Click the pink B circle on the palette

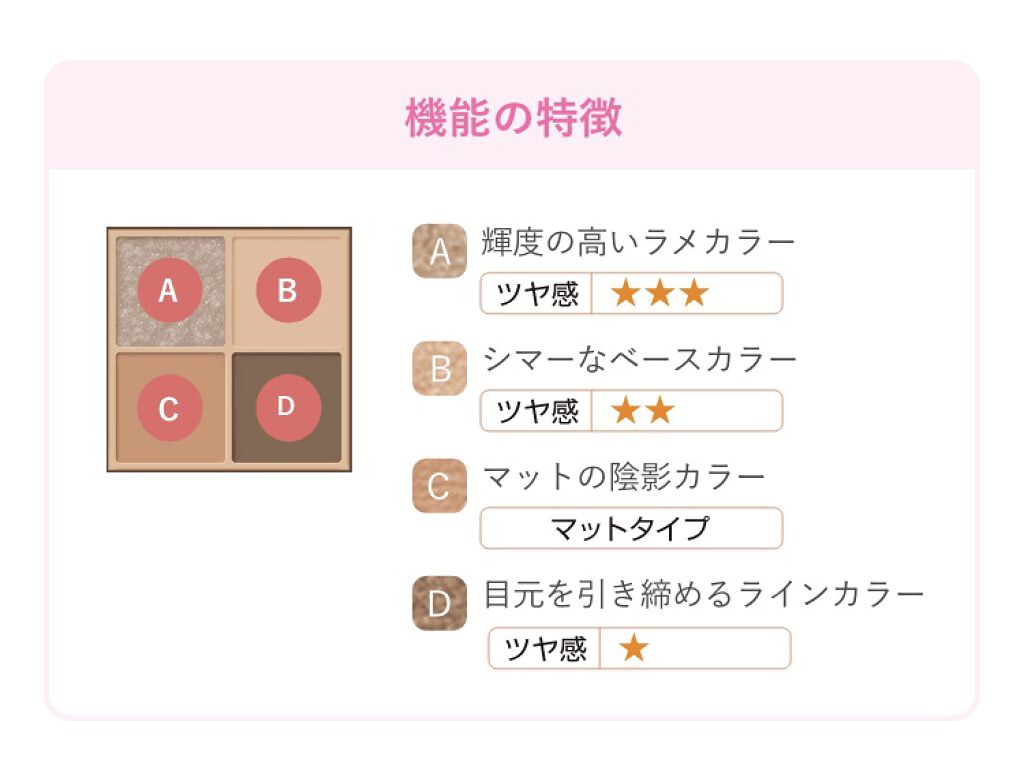point(288,290)
